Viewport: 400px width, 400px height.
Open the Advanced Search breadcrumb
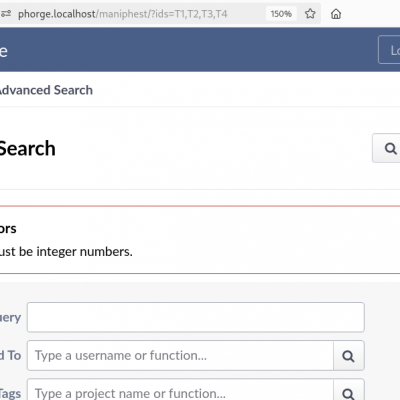click(x=46, y=90)
